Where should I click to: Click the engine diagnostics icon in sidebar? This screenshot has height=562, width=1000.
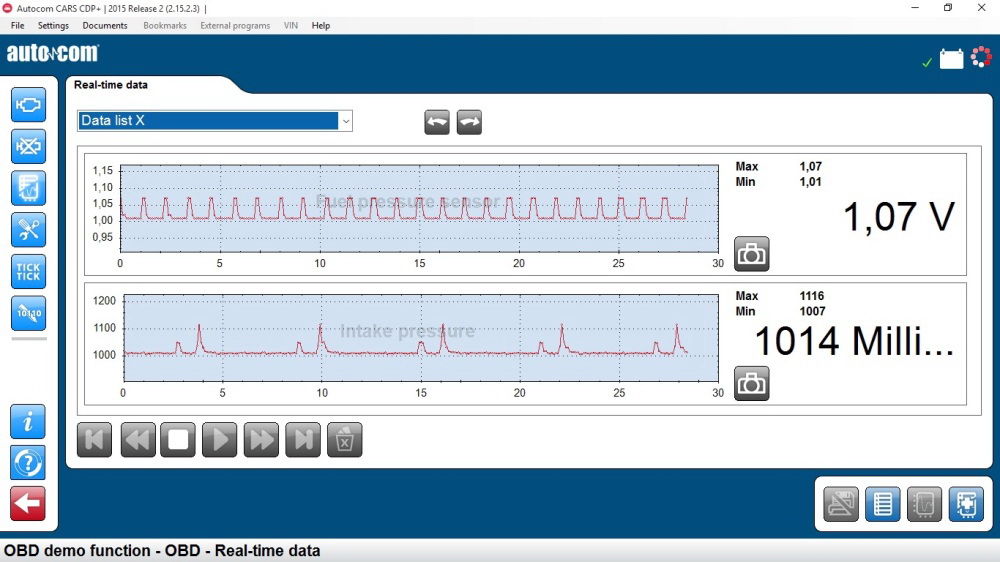28,104
